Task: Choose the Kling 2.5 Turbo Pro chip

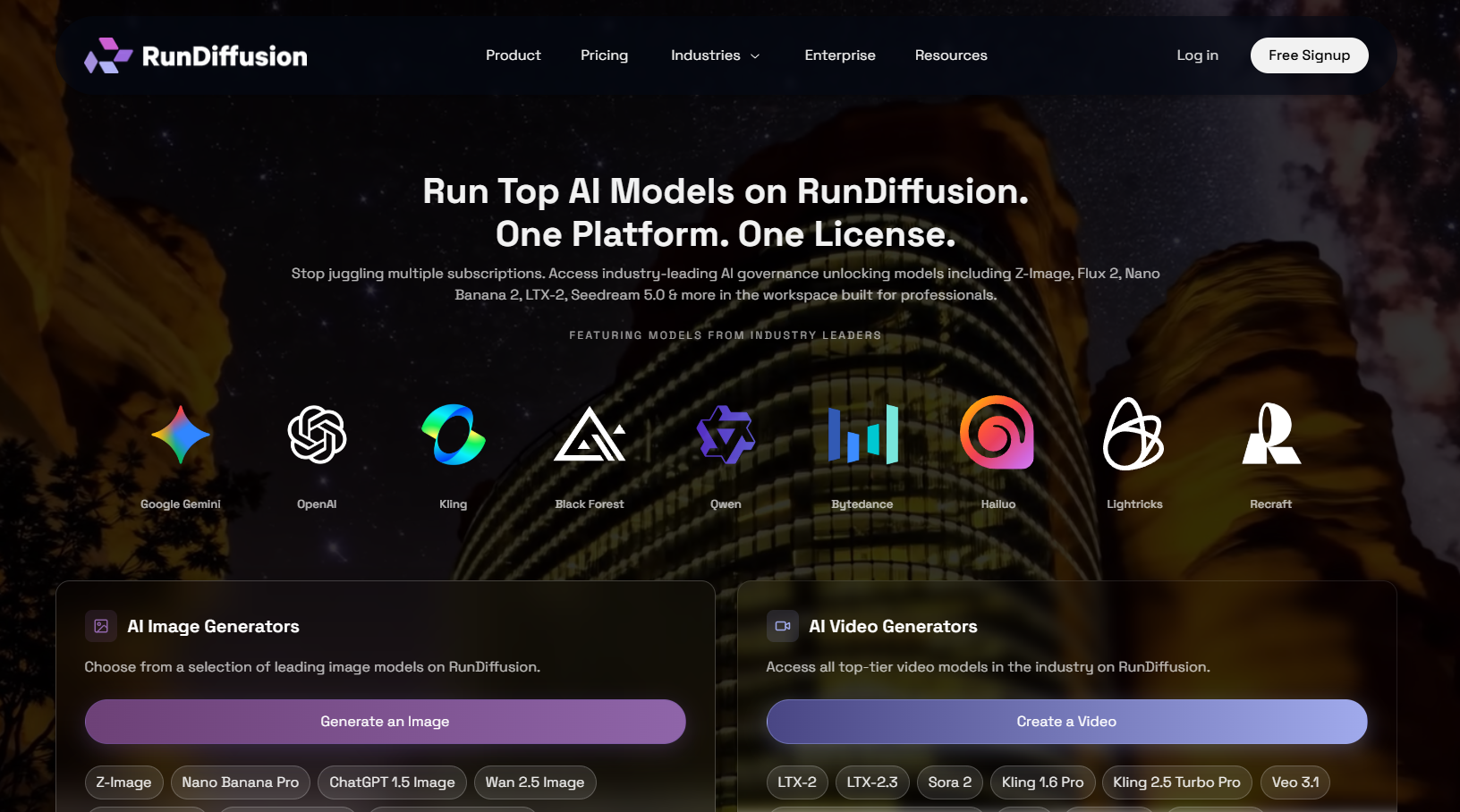Action: tap(1176, 782)
